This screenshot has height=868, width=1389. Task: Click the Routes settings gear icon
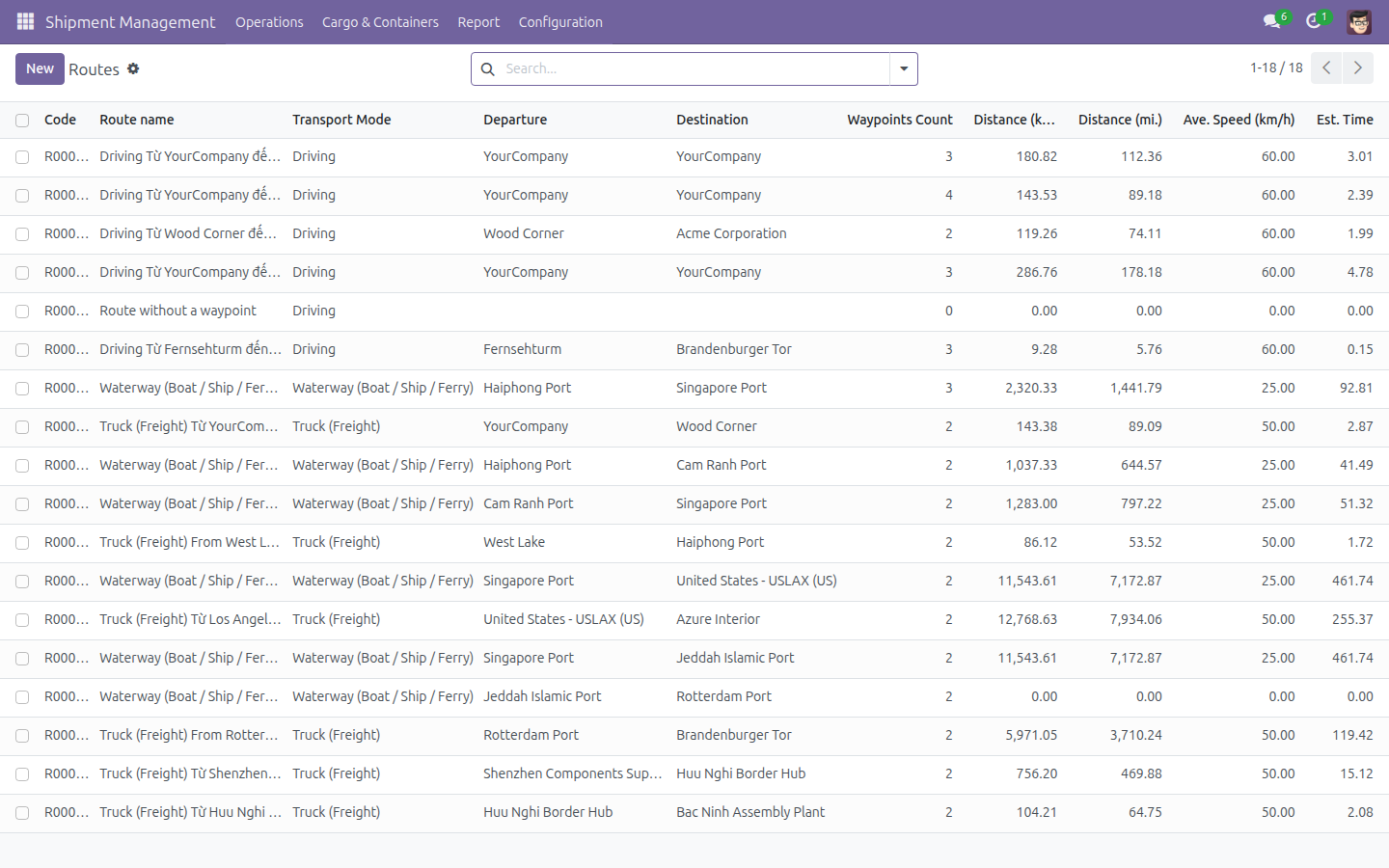point(133,68)
